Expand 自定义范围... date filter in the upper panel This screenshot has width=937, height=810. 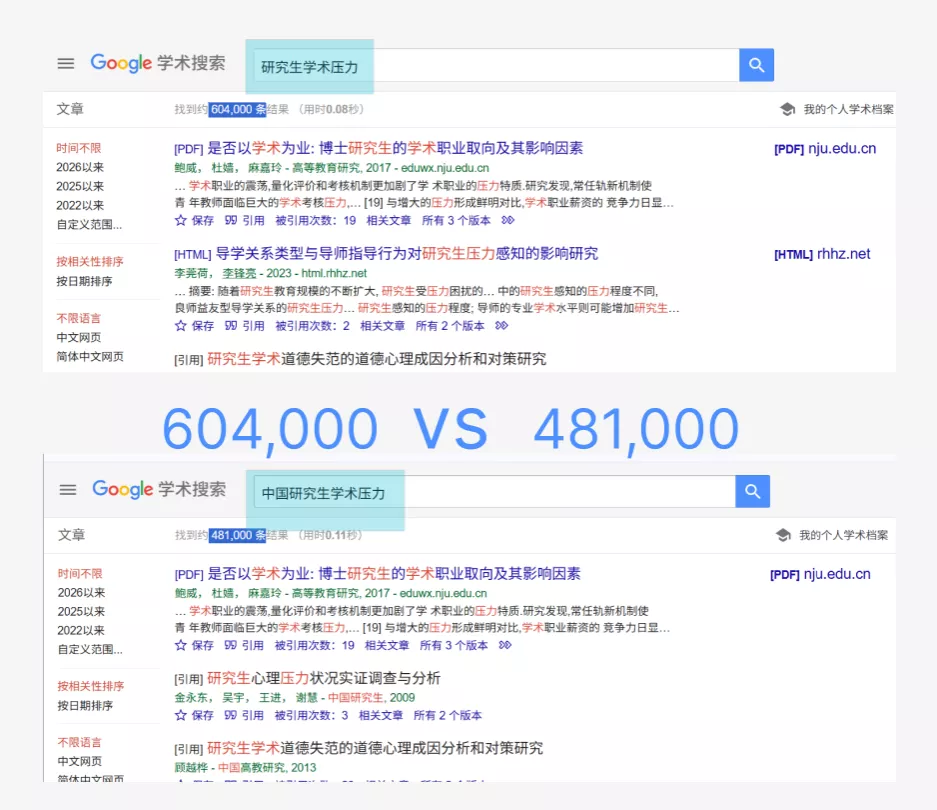[x=89, y=224]
